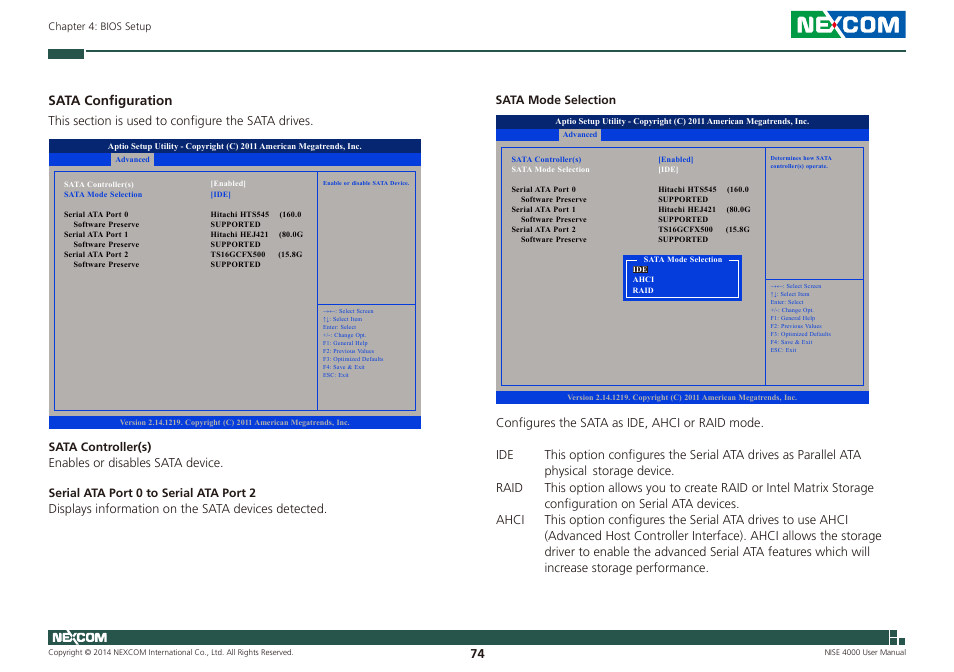The image size is (954, 672).
Task: Click TS16GCFX500 in the SATA Configuration screenshot
Action: click(238, 255)
